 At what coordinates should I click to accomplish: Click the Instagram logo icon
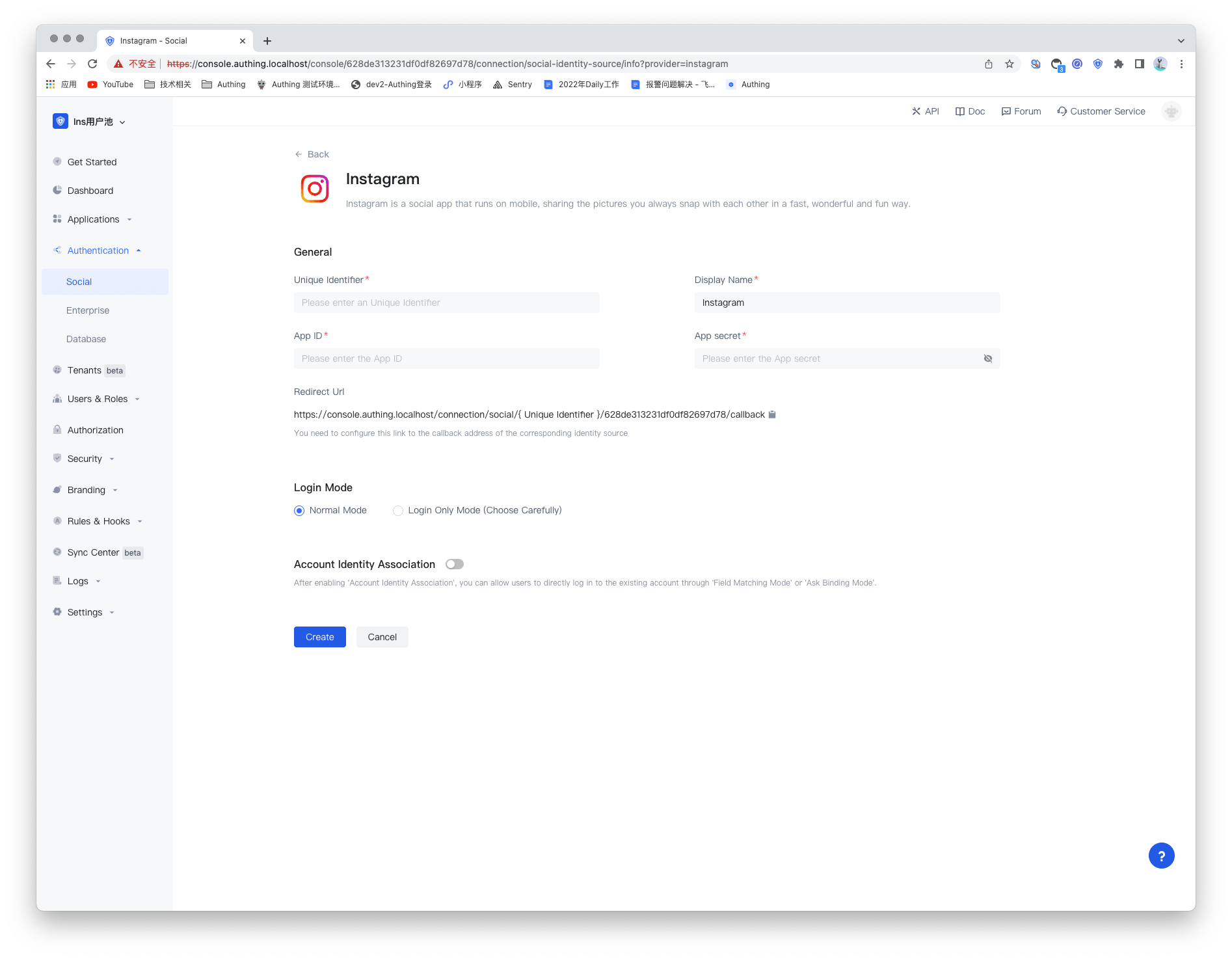pos(315,189)
